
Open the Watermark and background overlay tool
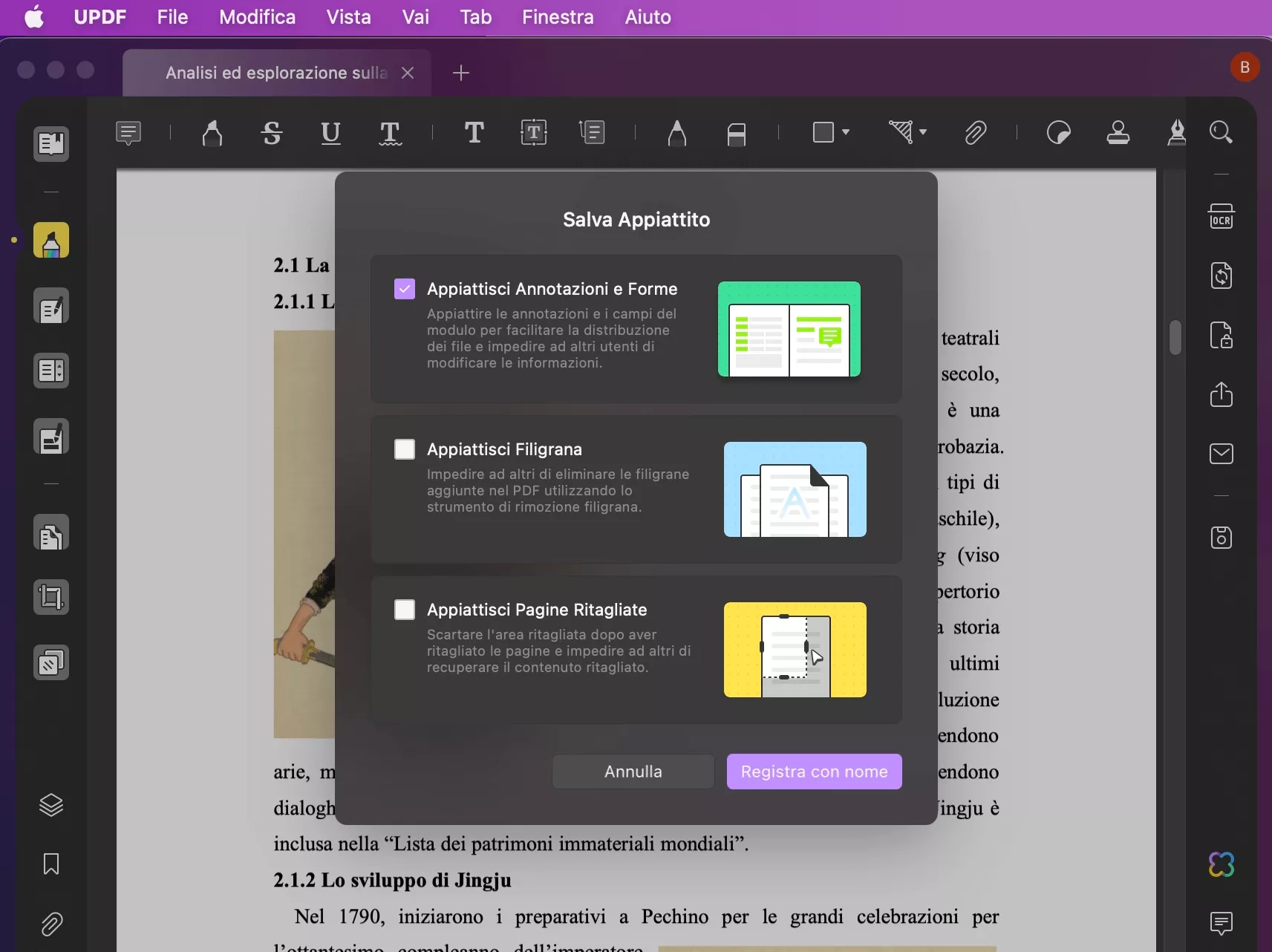[x=51, y=662]
